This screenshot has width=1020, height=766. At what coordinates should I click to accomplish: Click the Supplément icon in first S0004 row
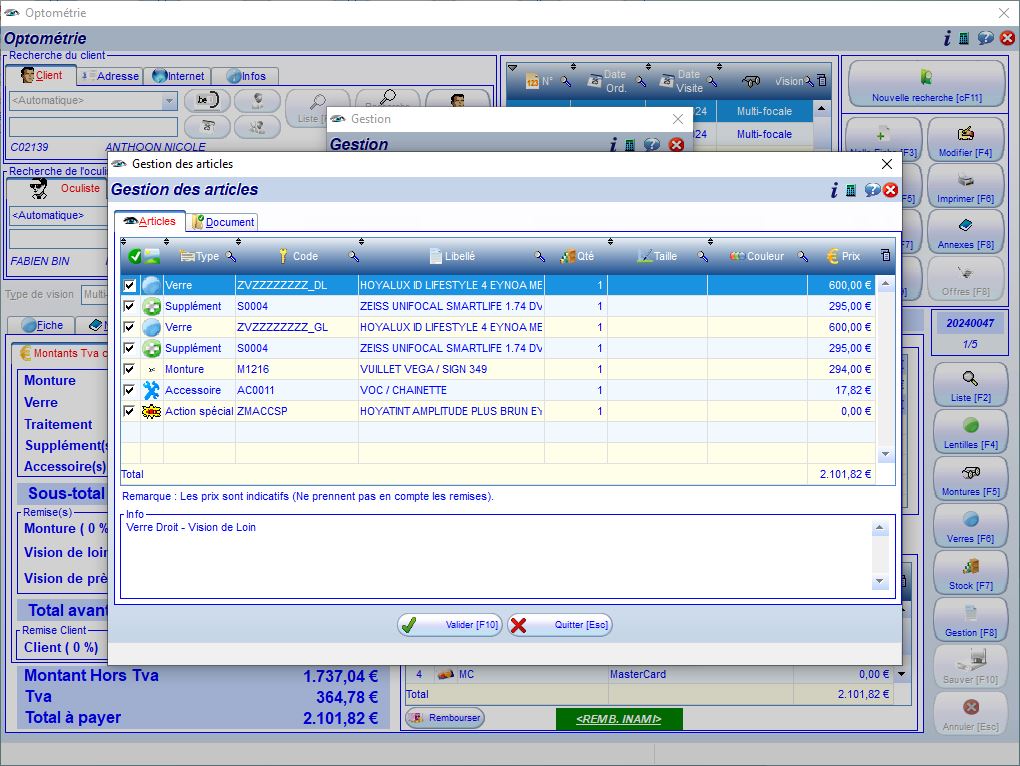tap(152, 306)
